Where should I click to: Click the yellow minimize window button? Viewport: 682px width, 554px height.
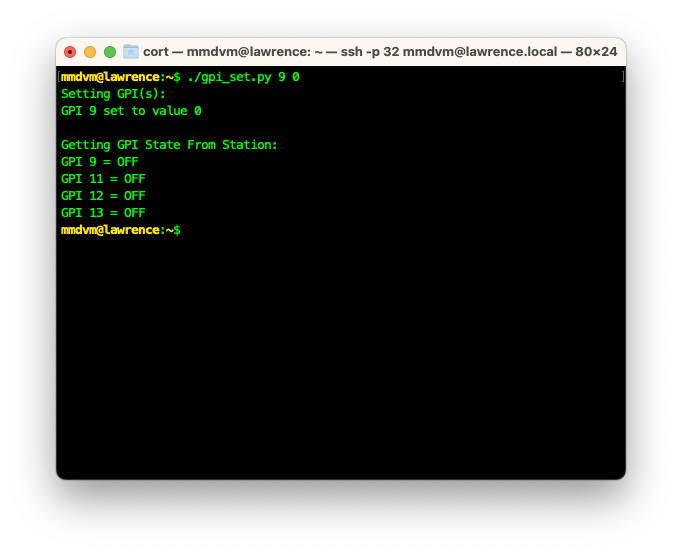[x=90, y=52]
